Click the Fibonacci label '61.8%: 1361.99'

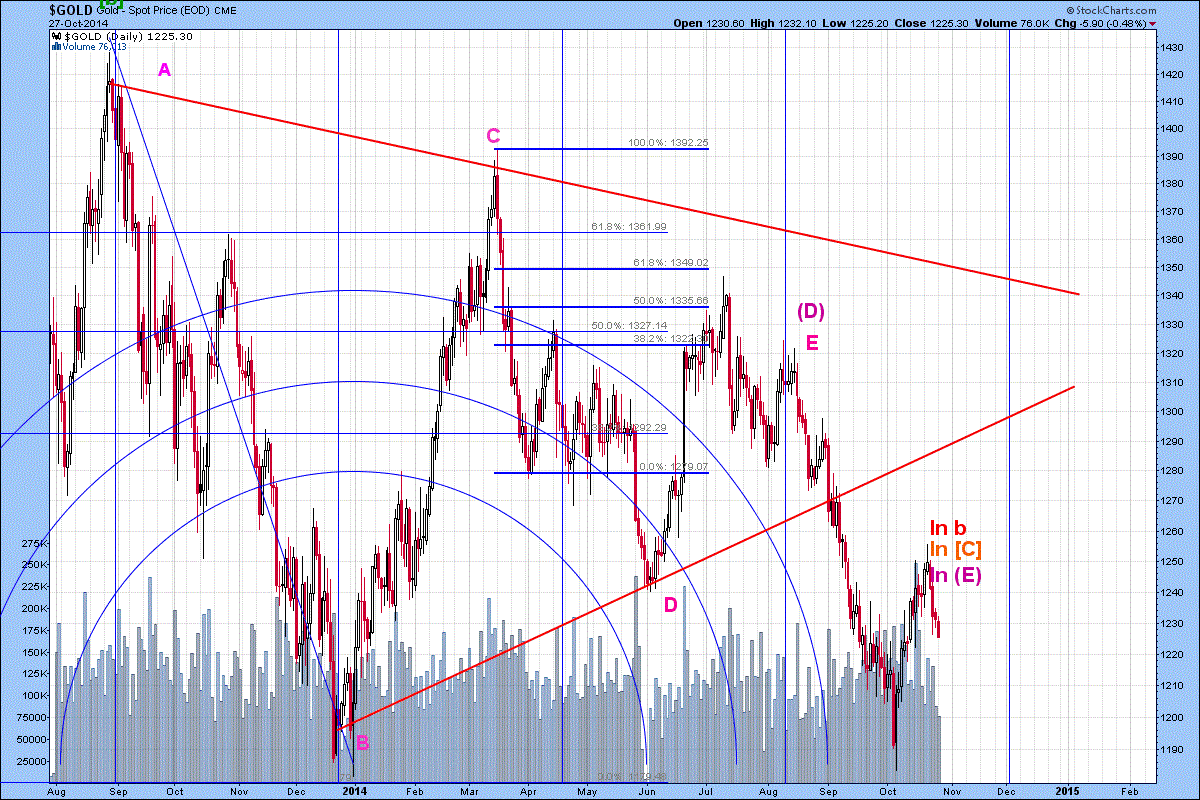coord(629,226)
